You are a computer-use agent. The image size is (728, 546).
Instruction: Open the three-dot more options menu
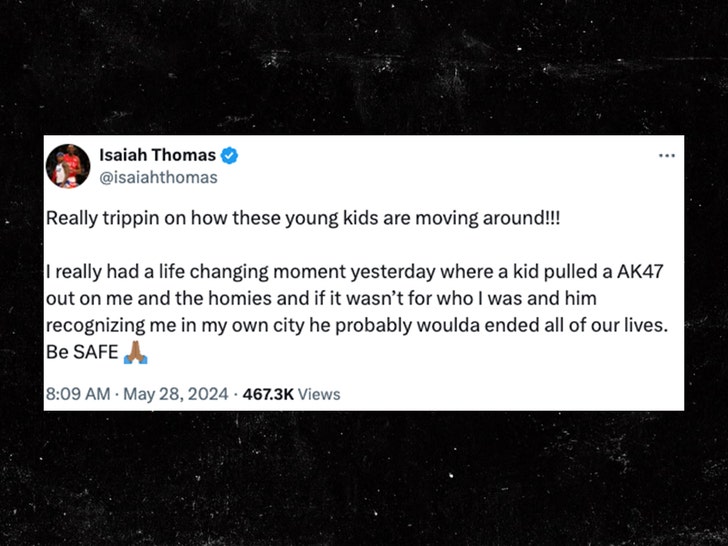coord(666,156)
